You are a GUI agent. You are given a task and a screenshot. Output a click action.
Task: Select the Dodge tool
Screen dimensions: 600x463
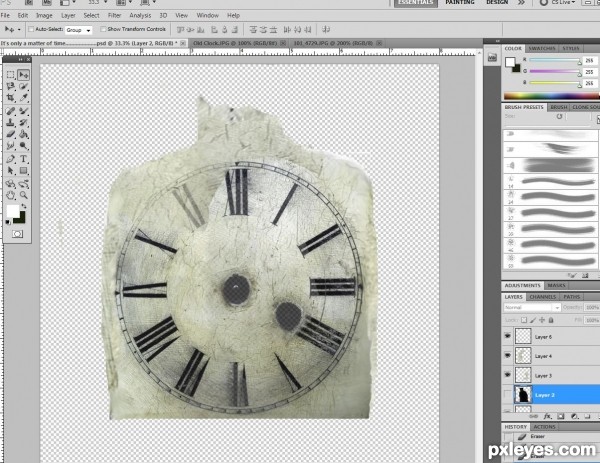click(23, 146)
